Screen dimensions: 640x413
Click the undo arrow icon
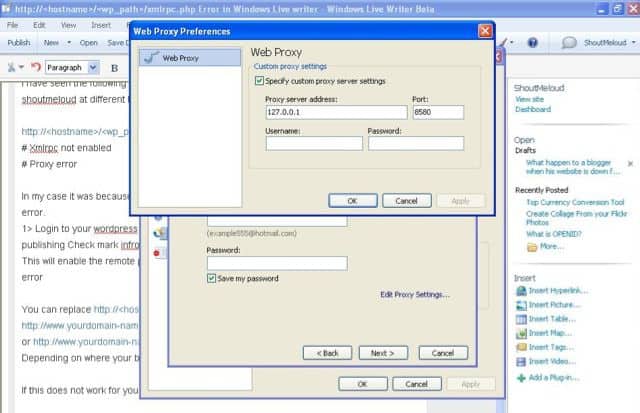36,67
